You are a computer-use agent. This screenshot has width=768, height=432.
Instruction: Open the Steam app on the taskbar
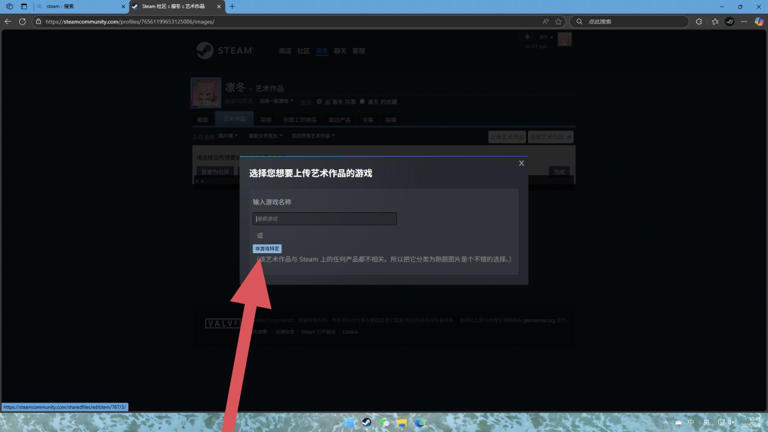(x=366, y=422)
